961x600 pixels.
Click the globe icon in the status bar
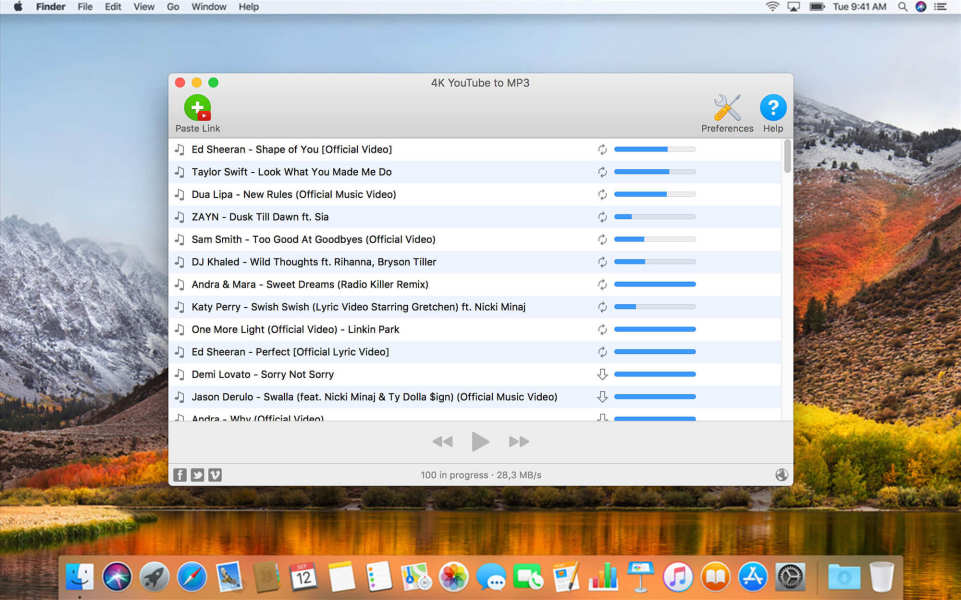781,474
